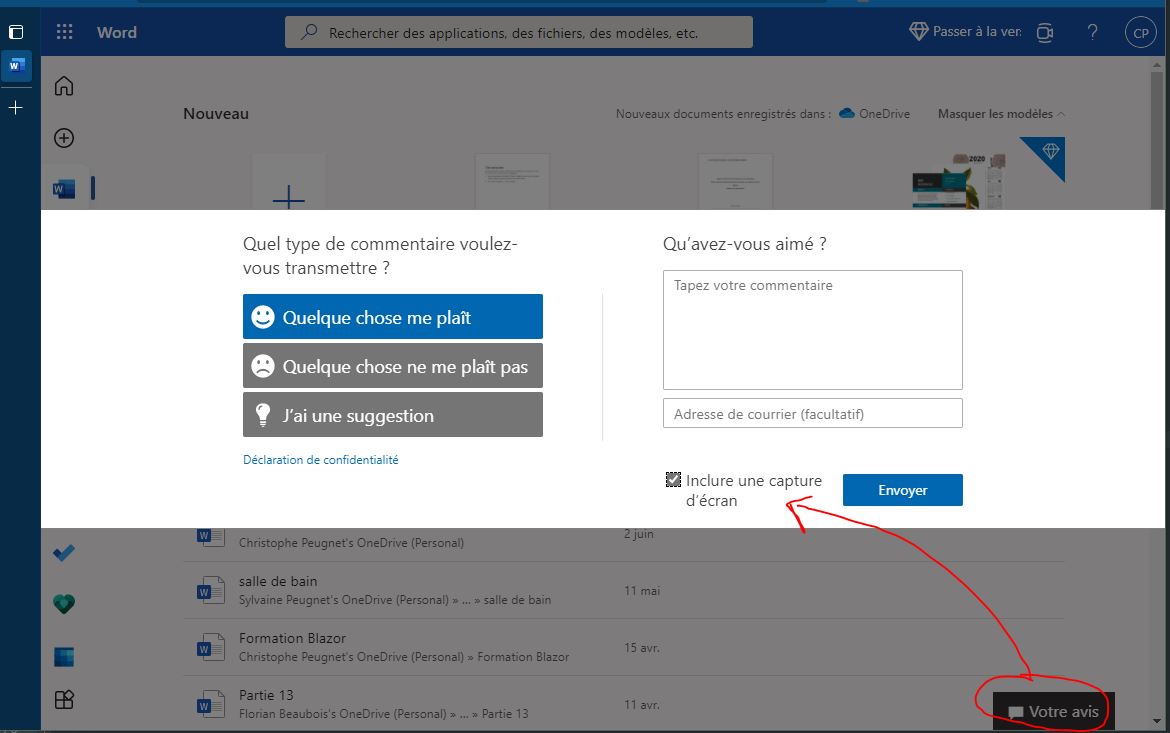Open the Partie 13 document

(x=266, y=695)
